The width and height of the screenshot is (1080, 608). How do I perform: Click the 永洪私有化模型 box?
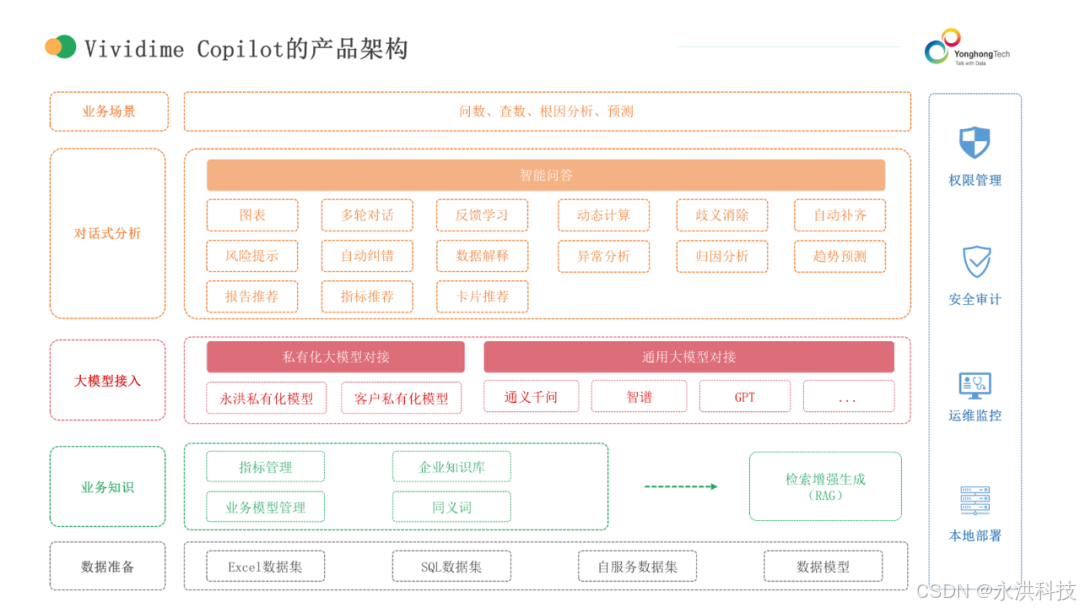coord(267,398)
